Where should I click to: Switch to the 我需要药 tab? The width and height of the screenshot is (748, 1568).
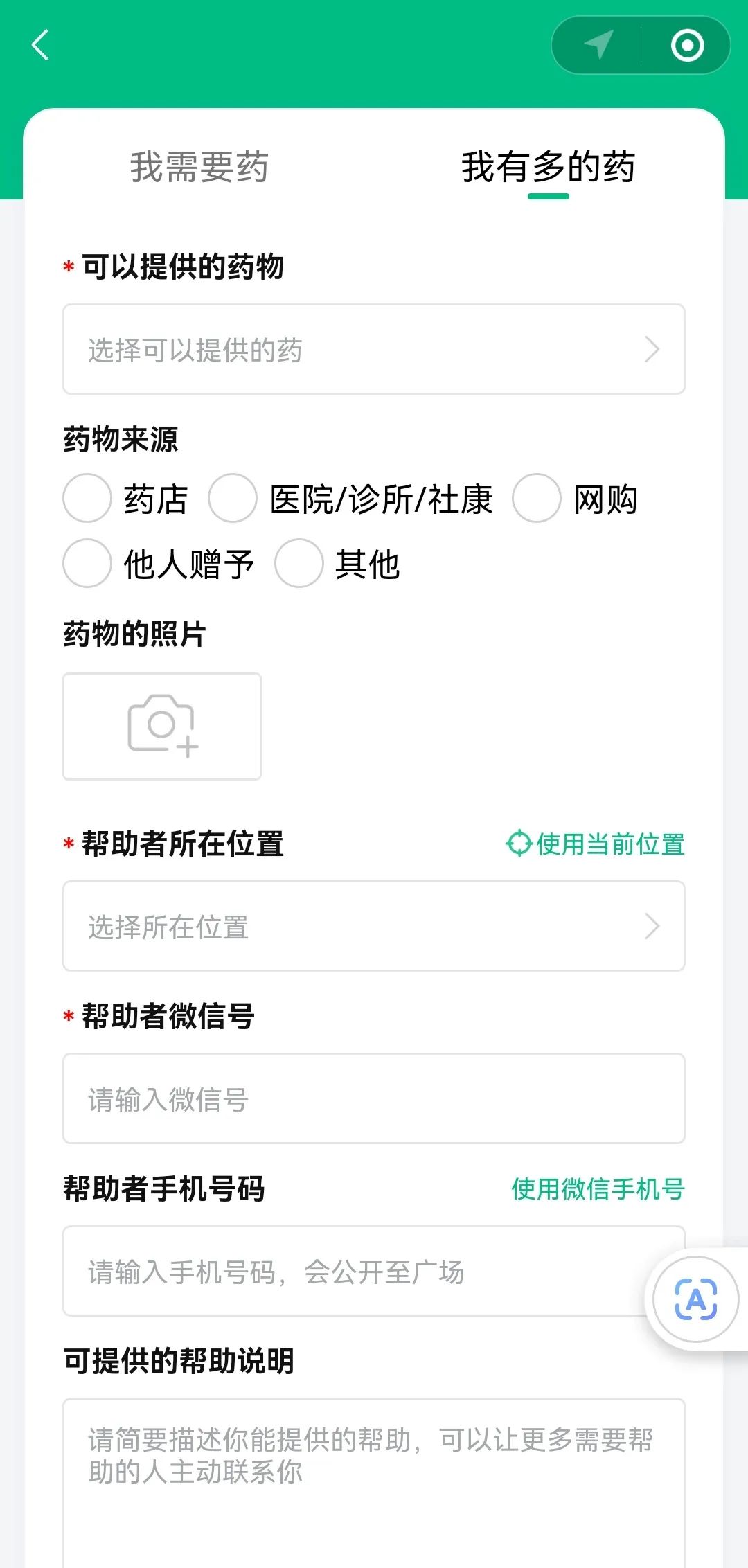[199, 167]
